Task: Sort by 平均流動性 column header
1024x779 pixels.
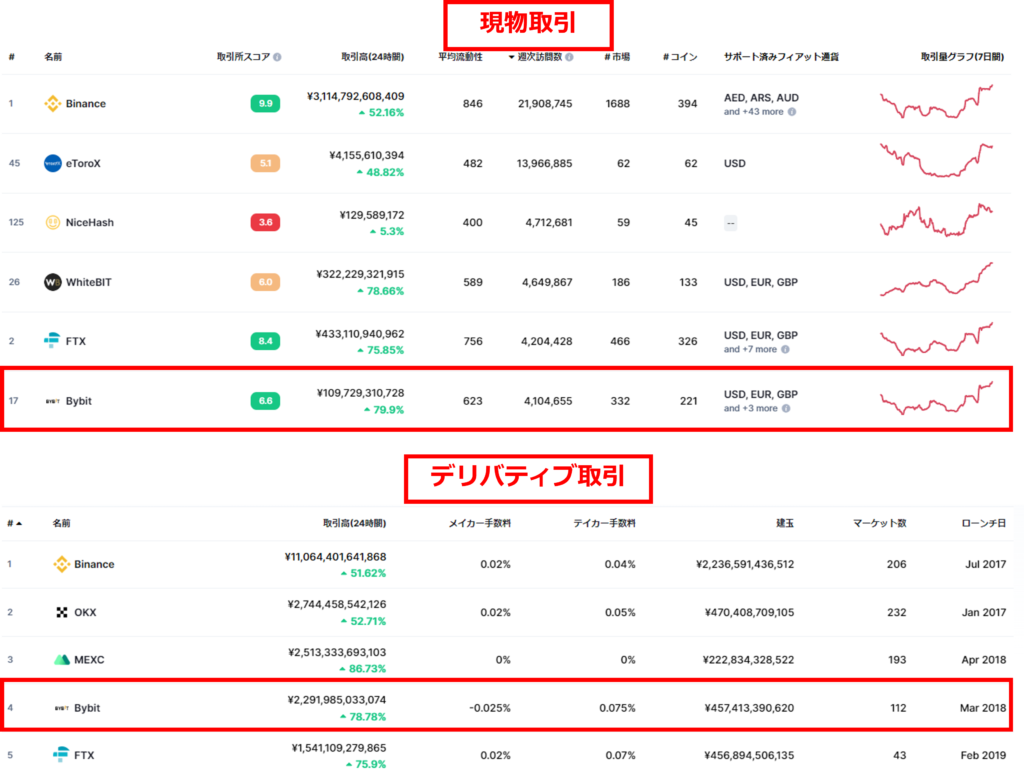Action: [x=460, y=57]
